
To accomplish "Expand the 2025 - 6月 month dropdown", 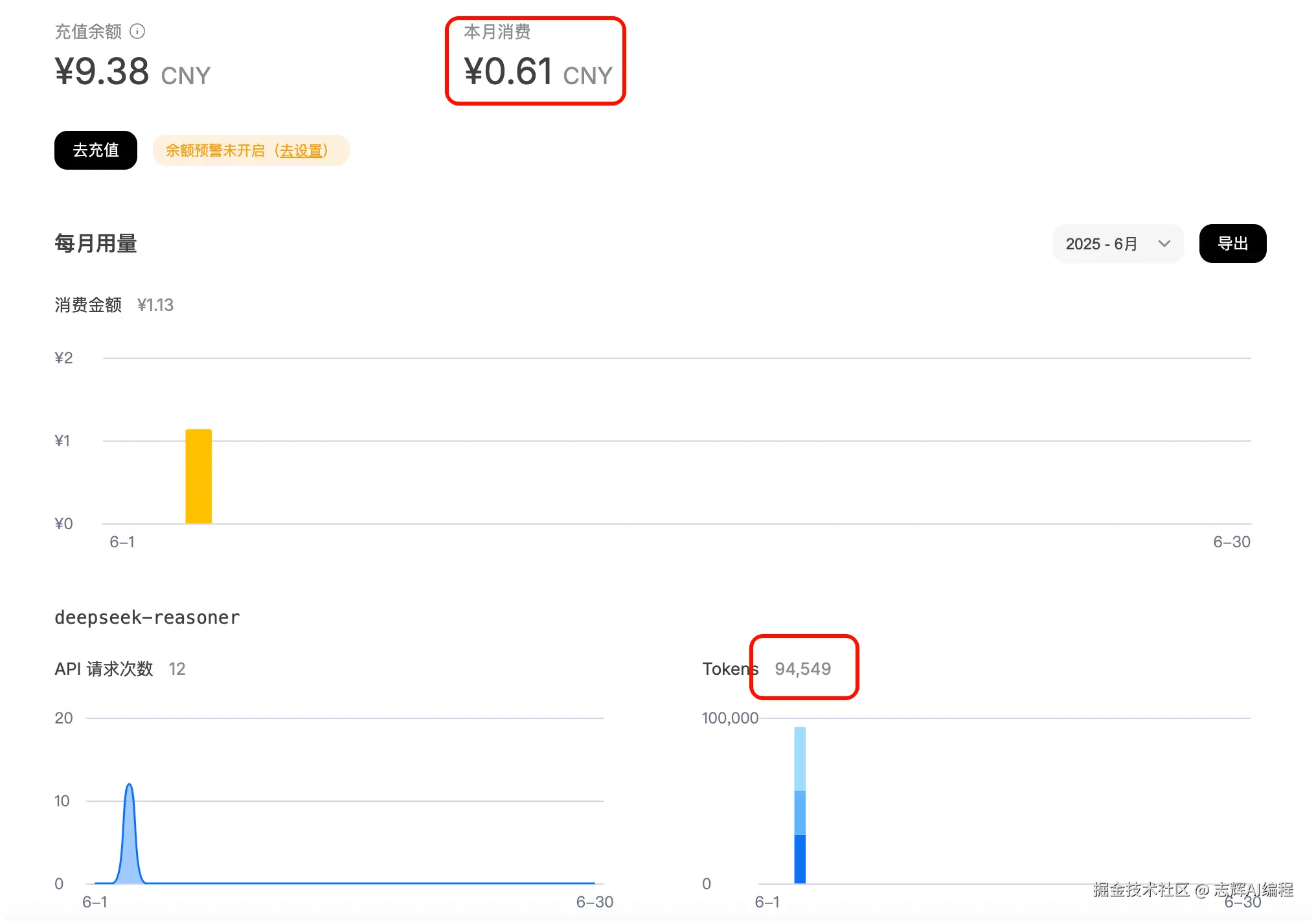I will point(1118,244).
